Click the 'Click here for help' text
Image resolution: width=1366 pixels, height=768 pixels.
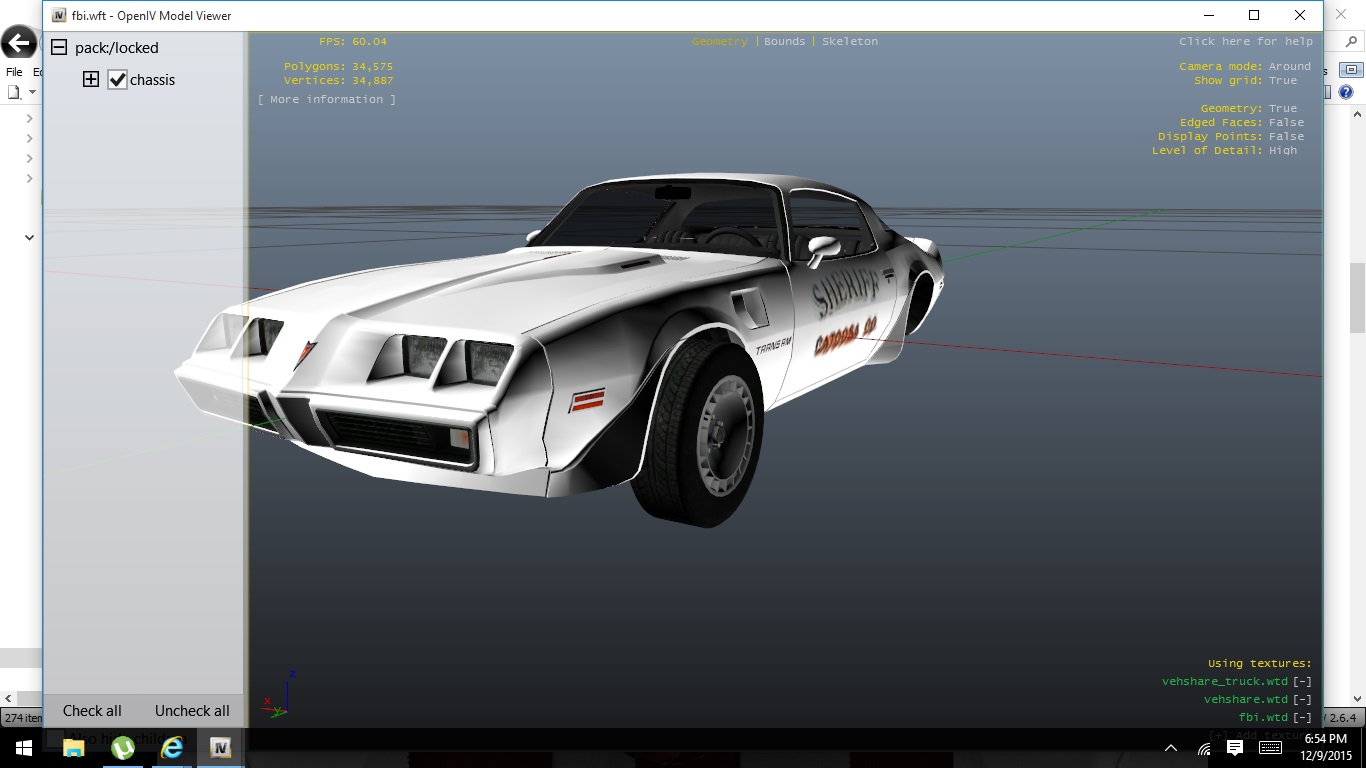point(1245,42)
